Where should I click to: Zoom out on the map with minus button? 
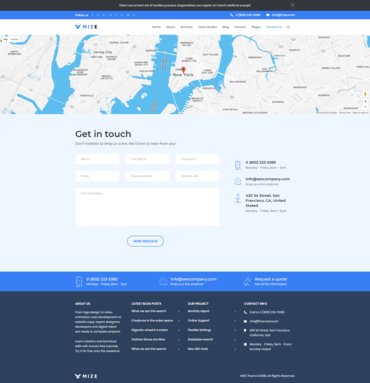[x=365, y=107]
